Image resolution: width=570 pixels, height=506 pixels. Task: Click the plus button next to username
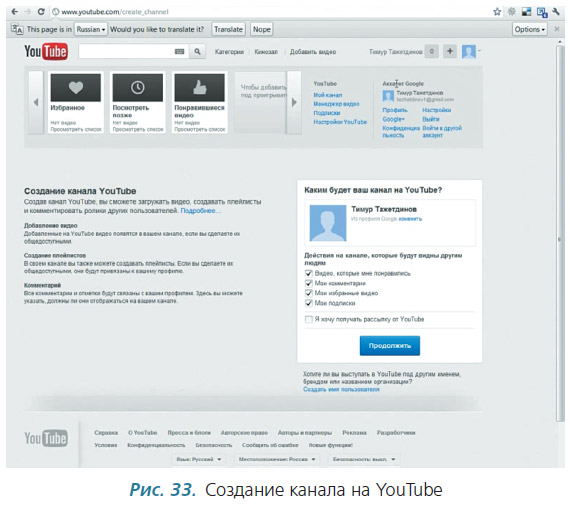tap(450, 51)
